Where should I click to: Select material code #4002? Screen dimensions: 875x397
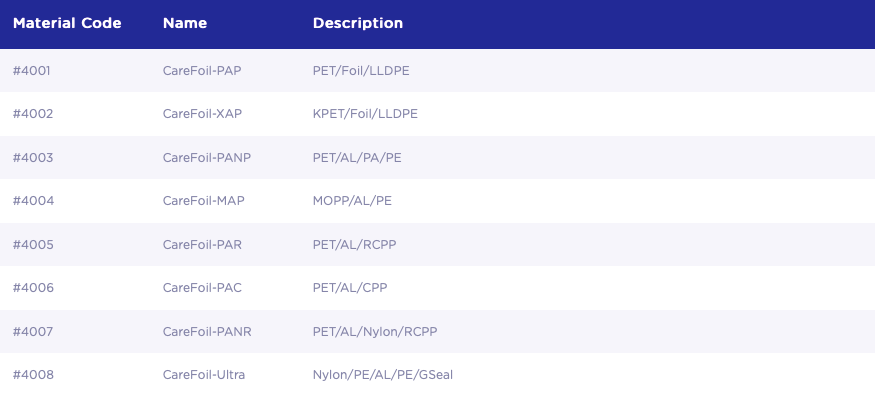33,114
